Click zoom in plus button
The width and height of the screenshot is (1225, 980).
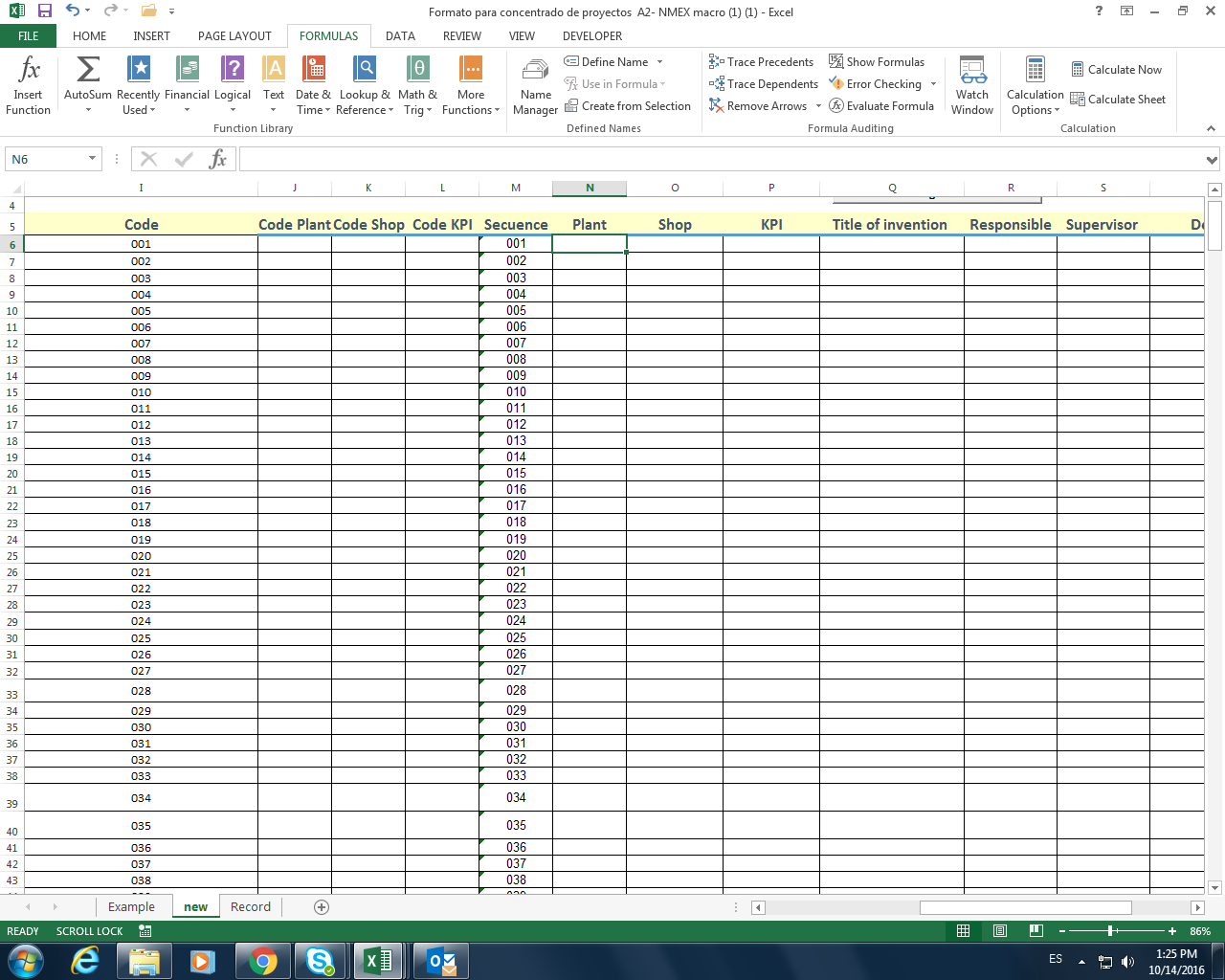pos(1172,931)
